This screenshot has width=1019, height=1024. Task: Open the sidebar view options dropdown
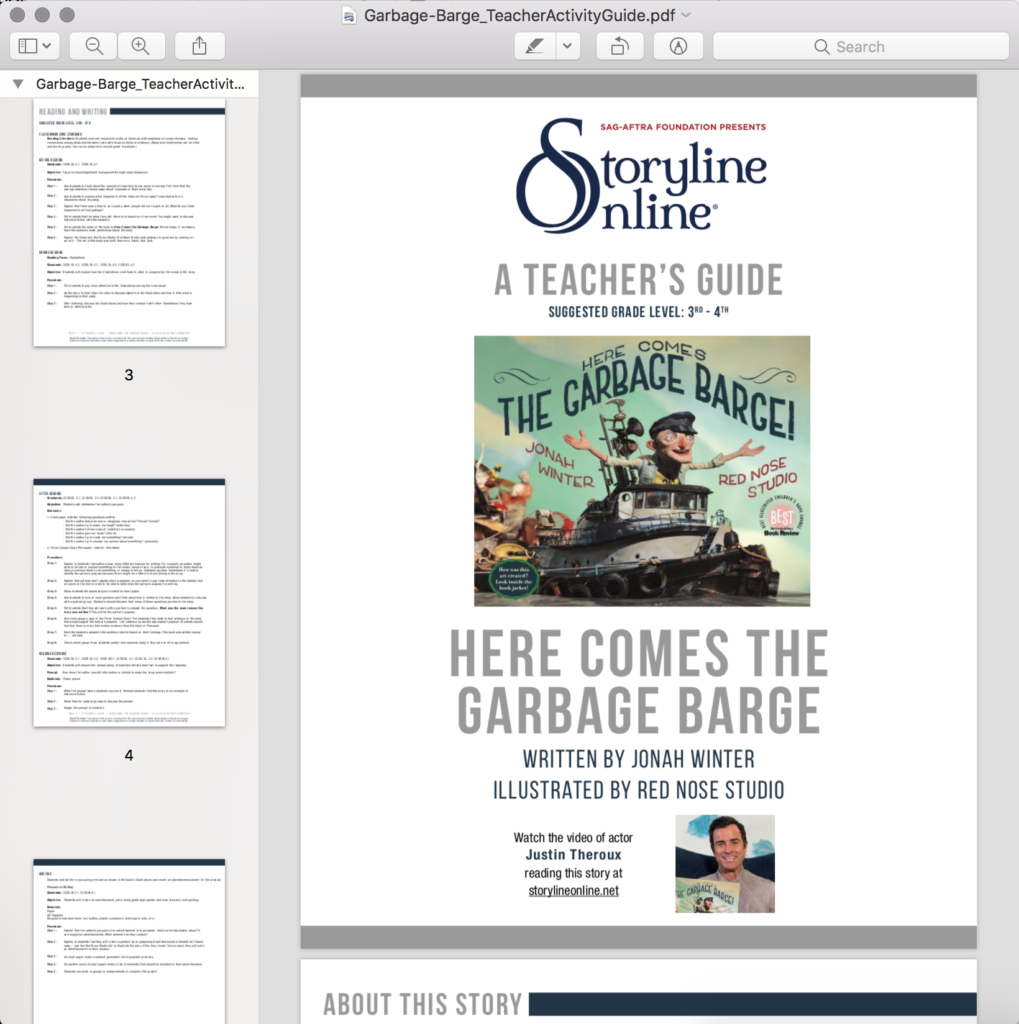pyautogui.click(x=36, y=46)
